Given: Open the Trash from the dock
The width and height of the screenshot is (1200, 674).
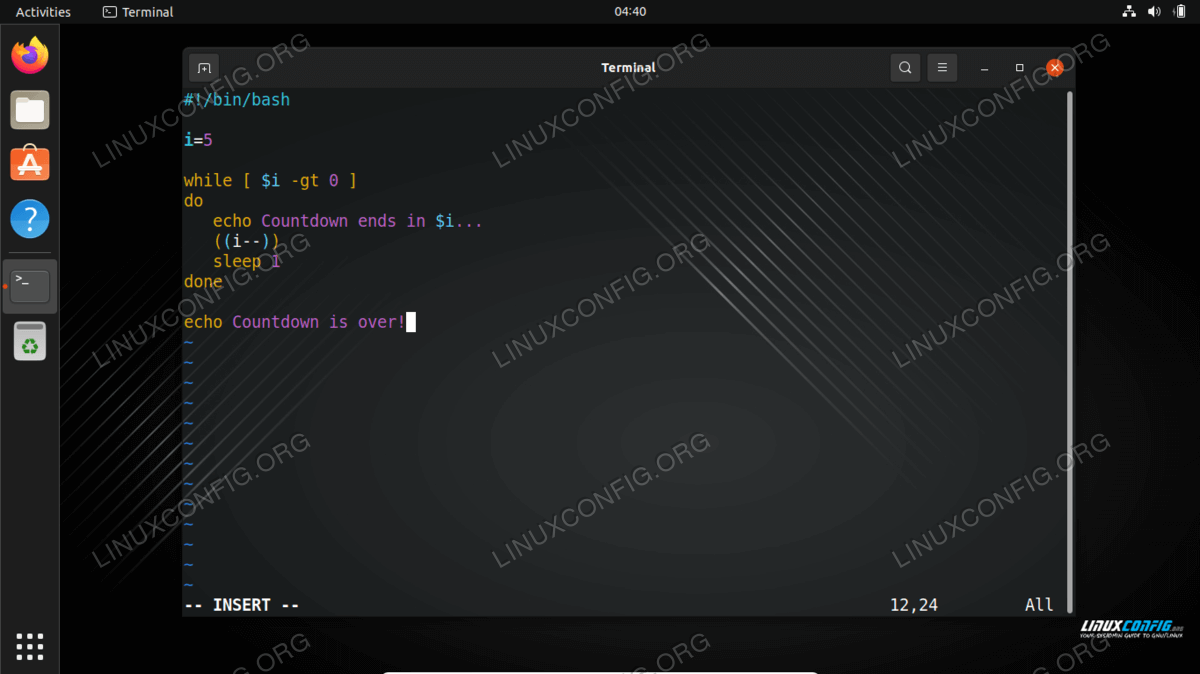Looking at the screenshot, I should (x=30, y=341).
